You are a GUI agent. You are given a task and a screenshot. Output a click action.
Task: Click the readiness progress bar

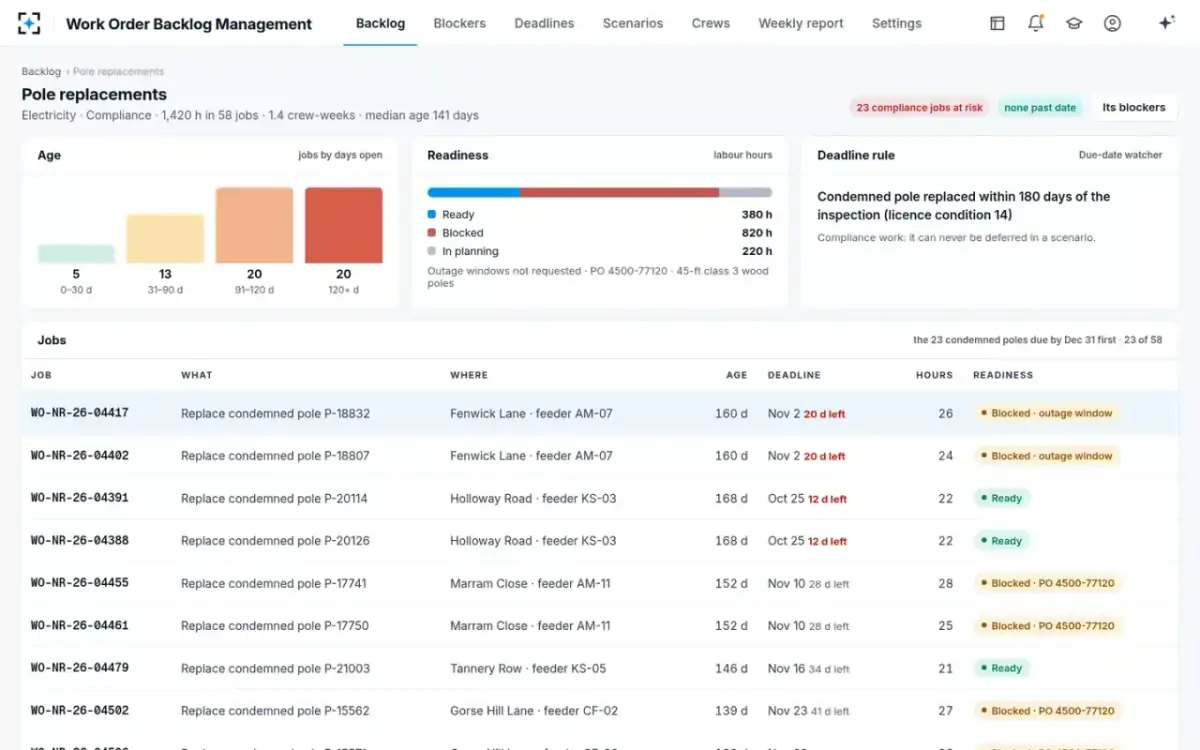coord(600,192)
